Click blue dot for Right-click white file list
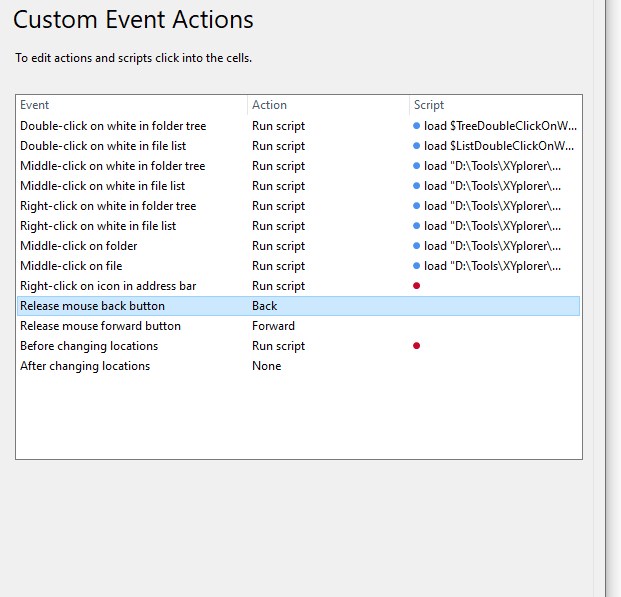This screenshot has width=621, height=597. [416, 226]
